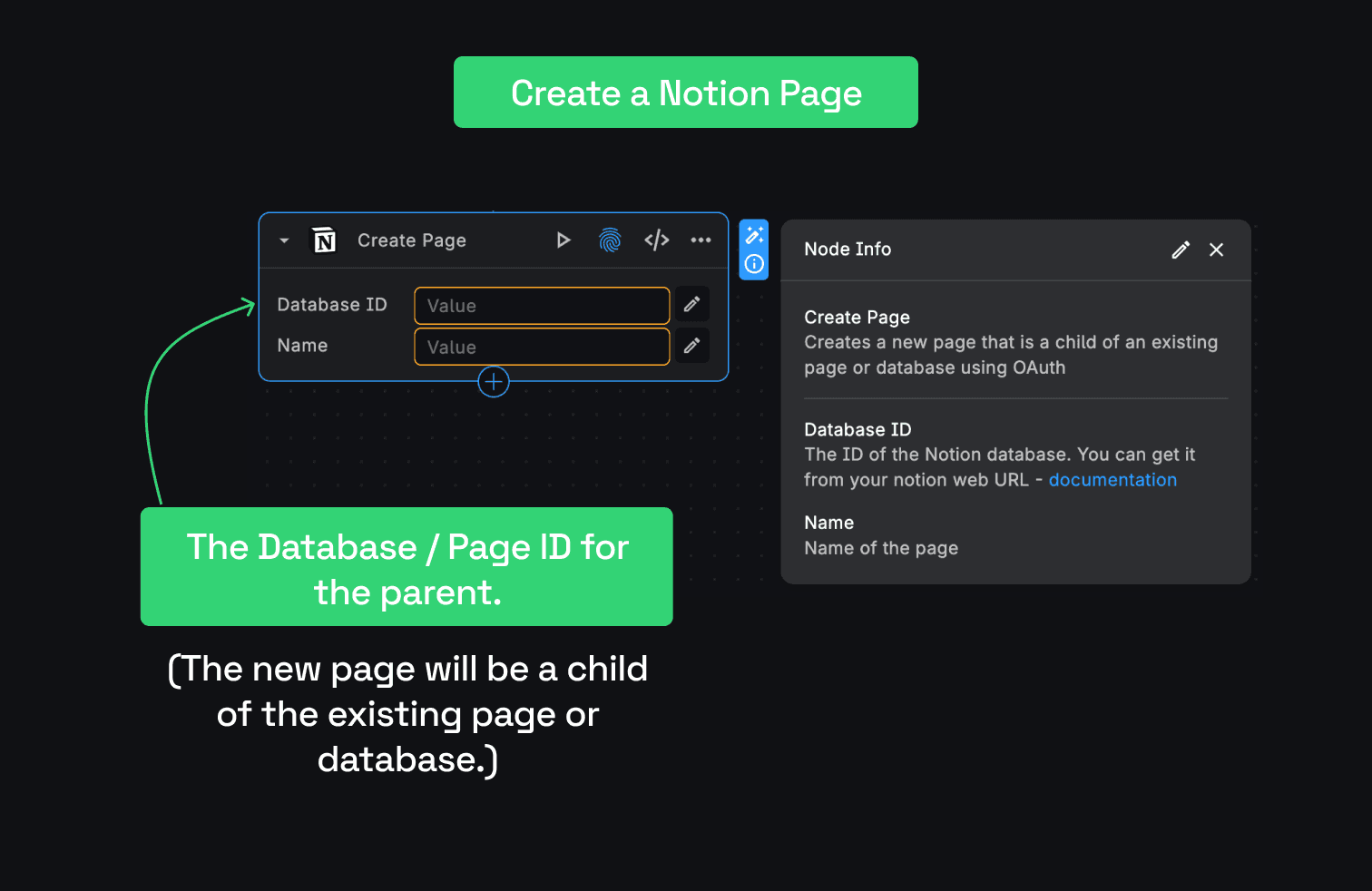Expand the node by clicking the plus circle below it
This screenshot has height=891, width=1372.
(x=493, y=381)
